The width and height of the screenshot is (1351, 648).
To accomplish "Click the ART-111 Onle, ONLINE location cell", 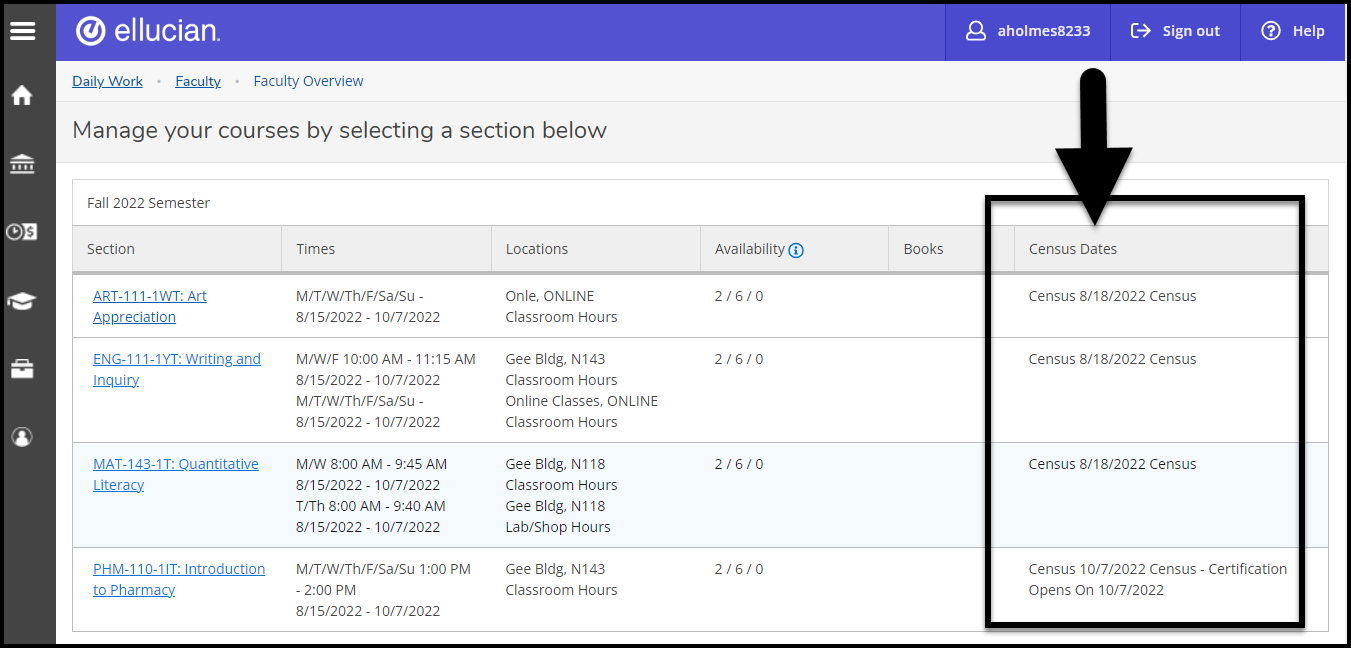I will [550, 296].
